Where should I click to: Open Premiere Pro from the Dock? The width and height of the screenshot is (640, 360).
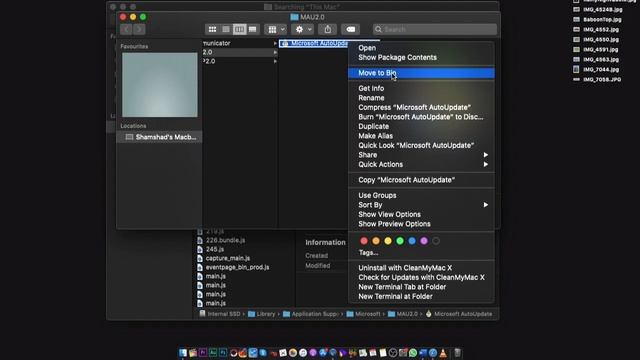pos(203,353)
